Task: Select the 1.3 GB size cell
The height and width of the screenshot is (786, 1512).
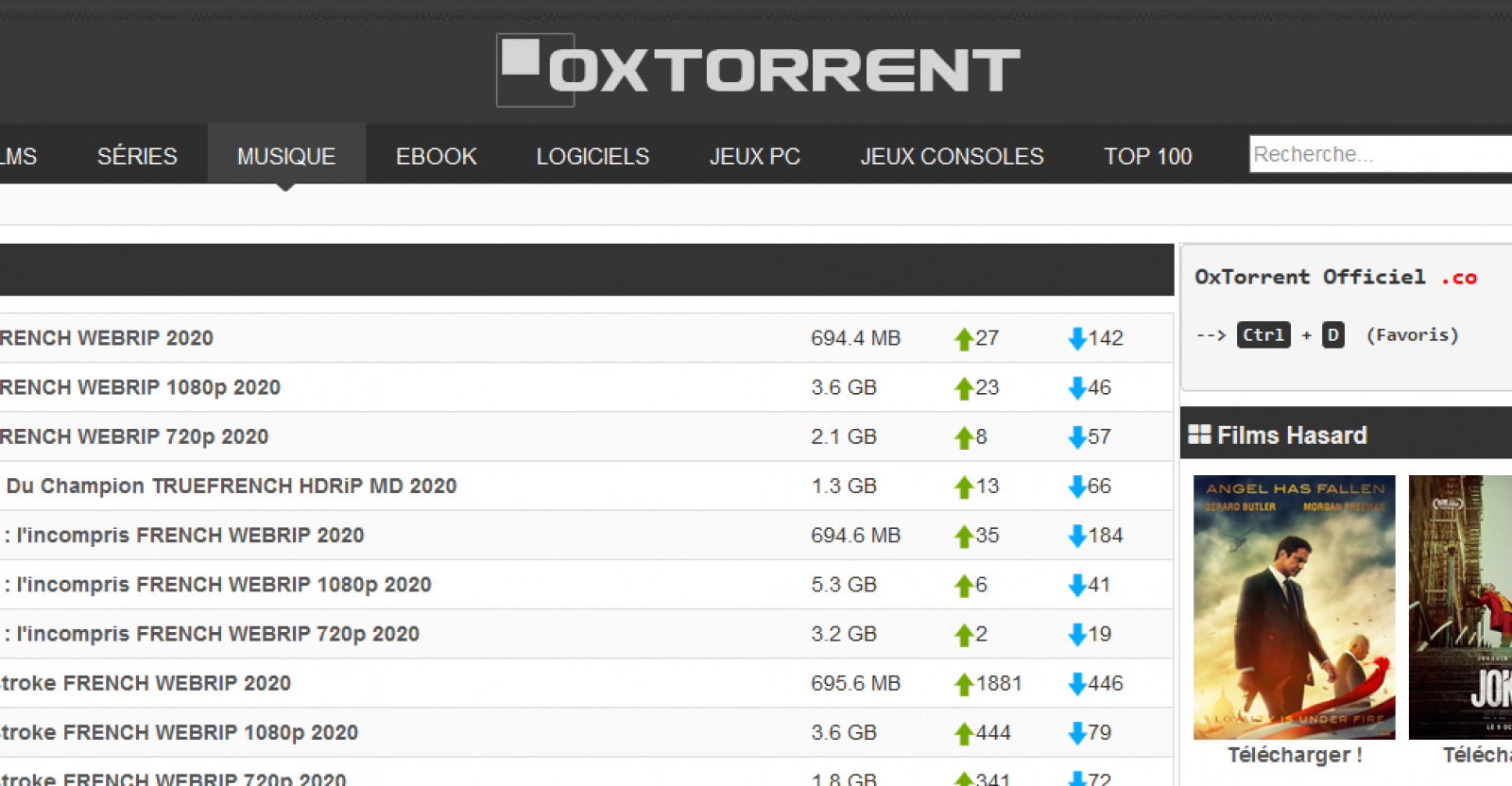Action: pos(844,486)
